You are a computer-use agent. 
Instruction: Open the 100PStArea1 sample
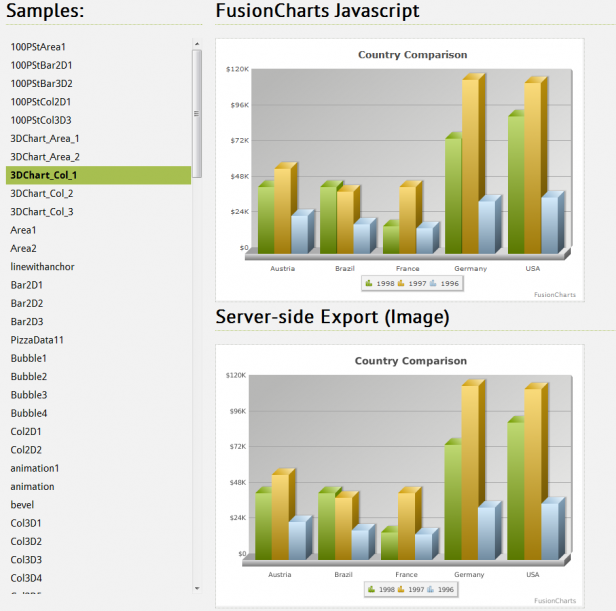(x=38, y=47)
